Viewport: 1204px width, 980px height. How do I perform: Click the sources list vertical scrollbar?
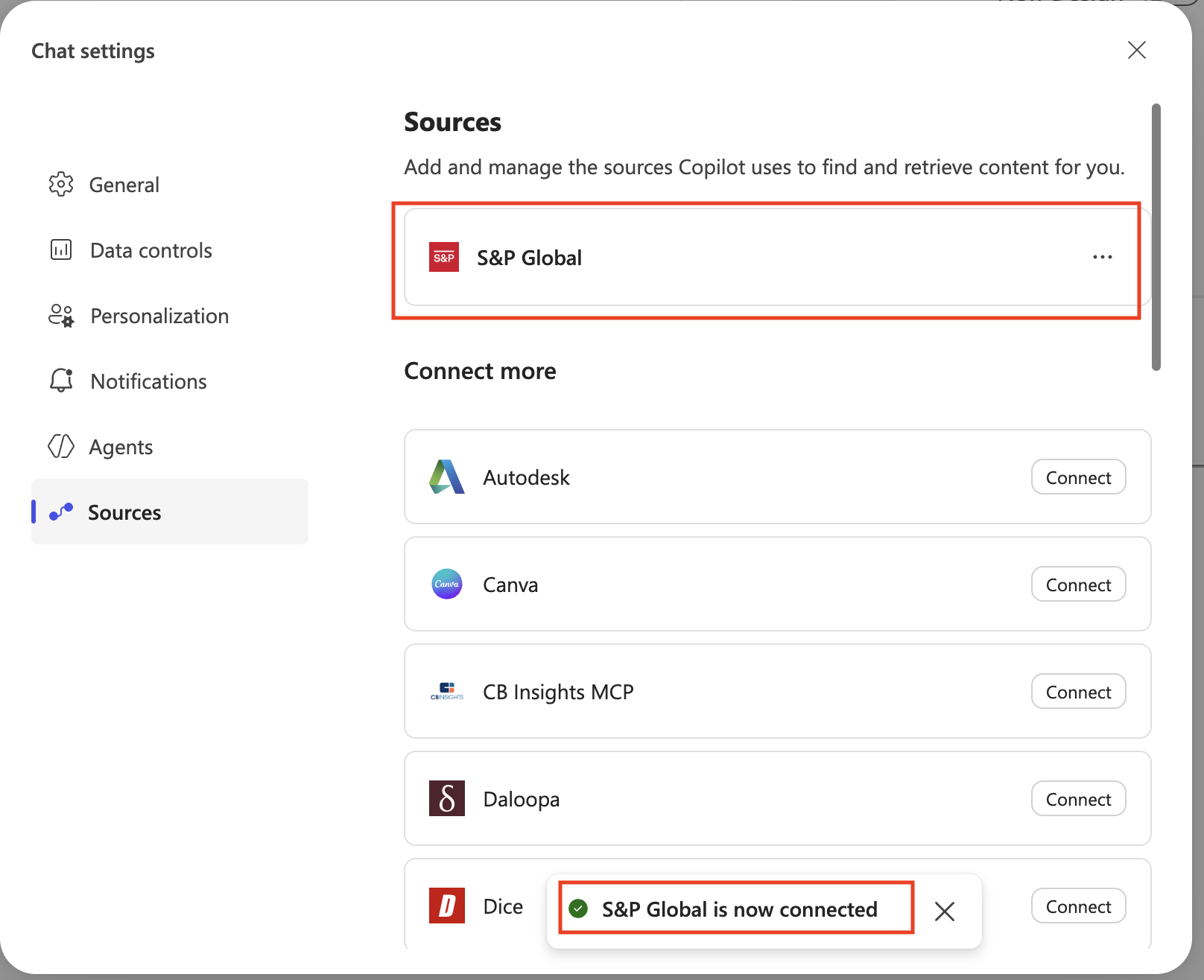coord(1156,237)
